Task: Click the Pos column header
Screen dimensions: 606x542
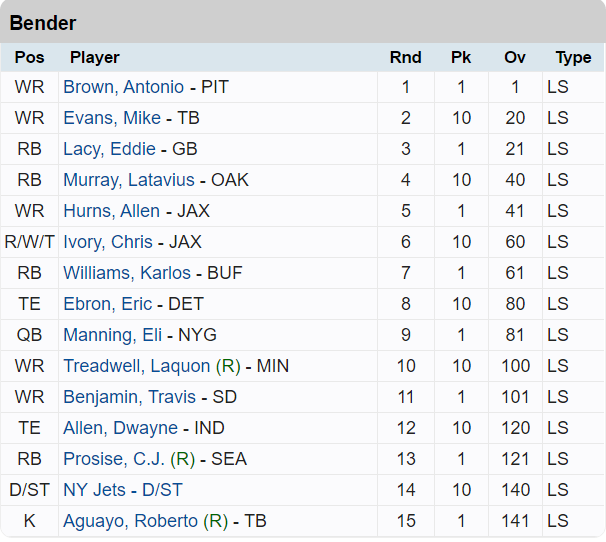Action: 29,58
